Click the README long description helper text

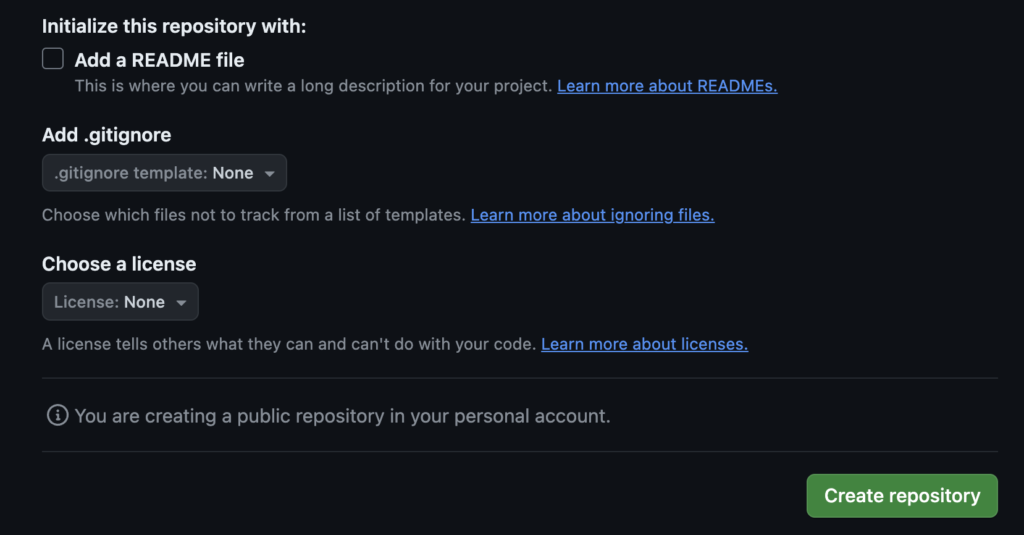pyautogui.click(x=313, y=86)
